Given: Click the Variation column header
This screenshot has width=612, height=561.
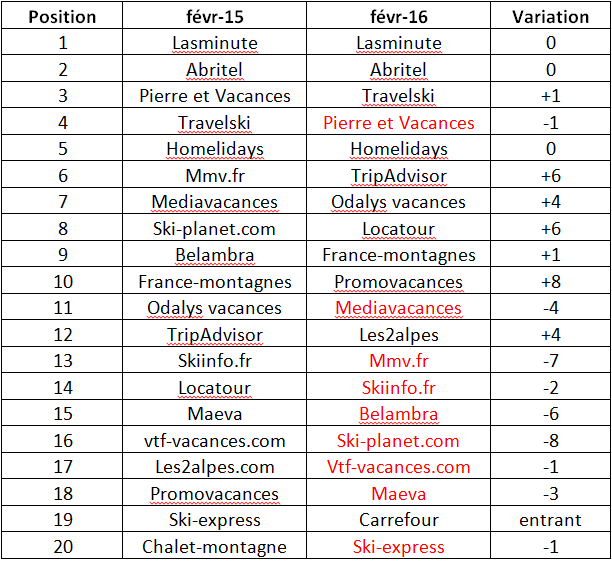Looking at the screenshot, I should click(550, 16).
